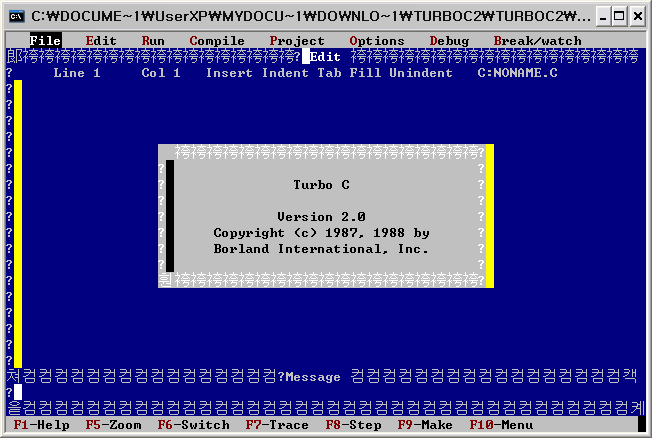Click the F10-Menu hotkey label
The width and height of the screenshot is (652, 438).
click(x=501, y=425)
